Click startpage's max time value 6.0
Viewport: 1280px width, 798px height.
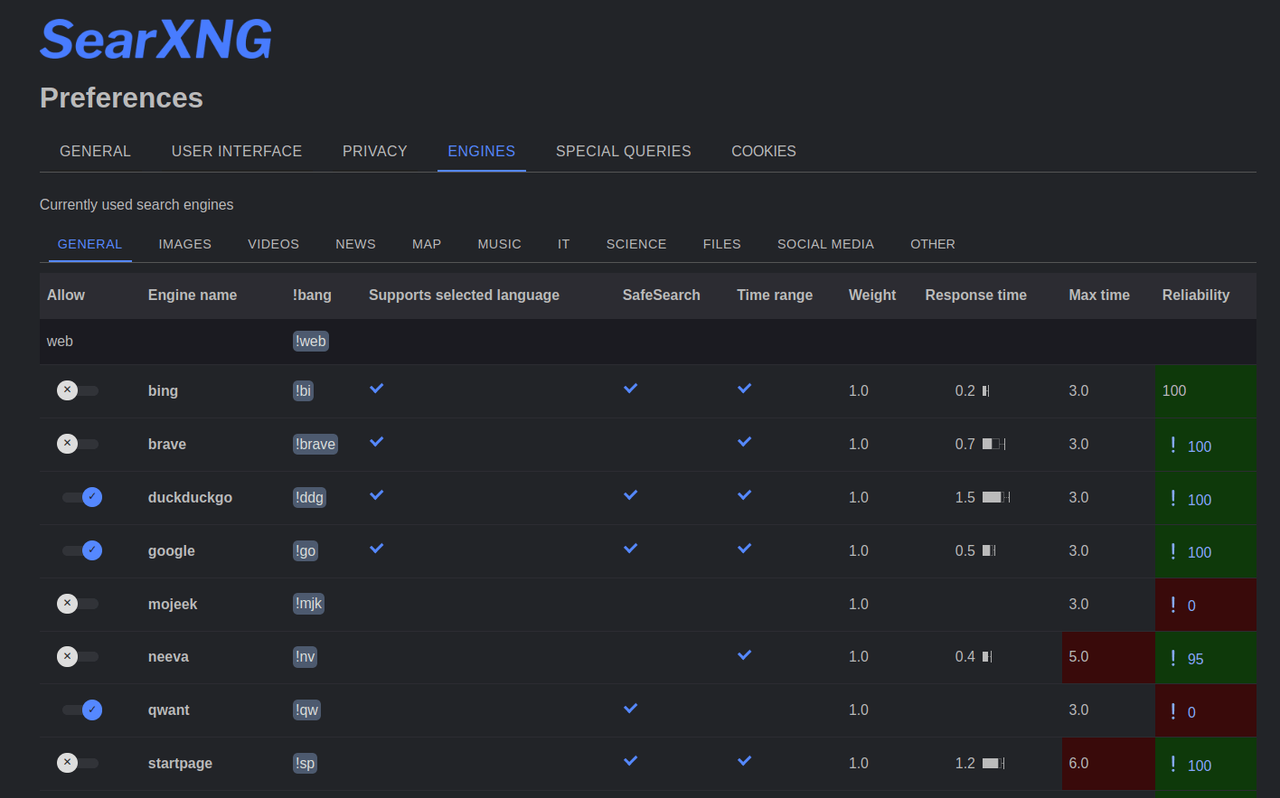1078,763
